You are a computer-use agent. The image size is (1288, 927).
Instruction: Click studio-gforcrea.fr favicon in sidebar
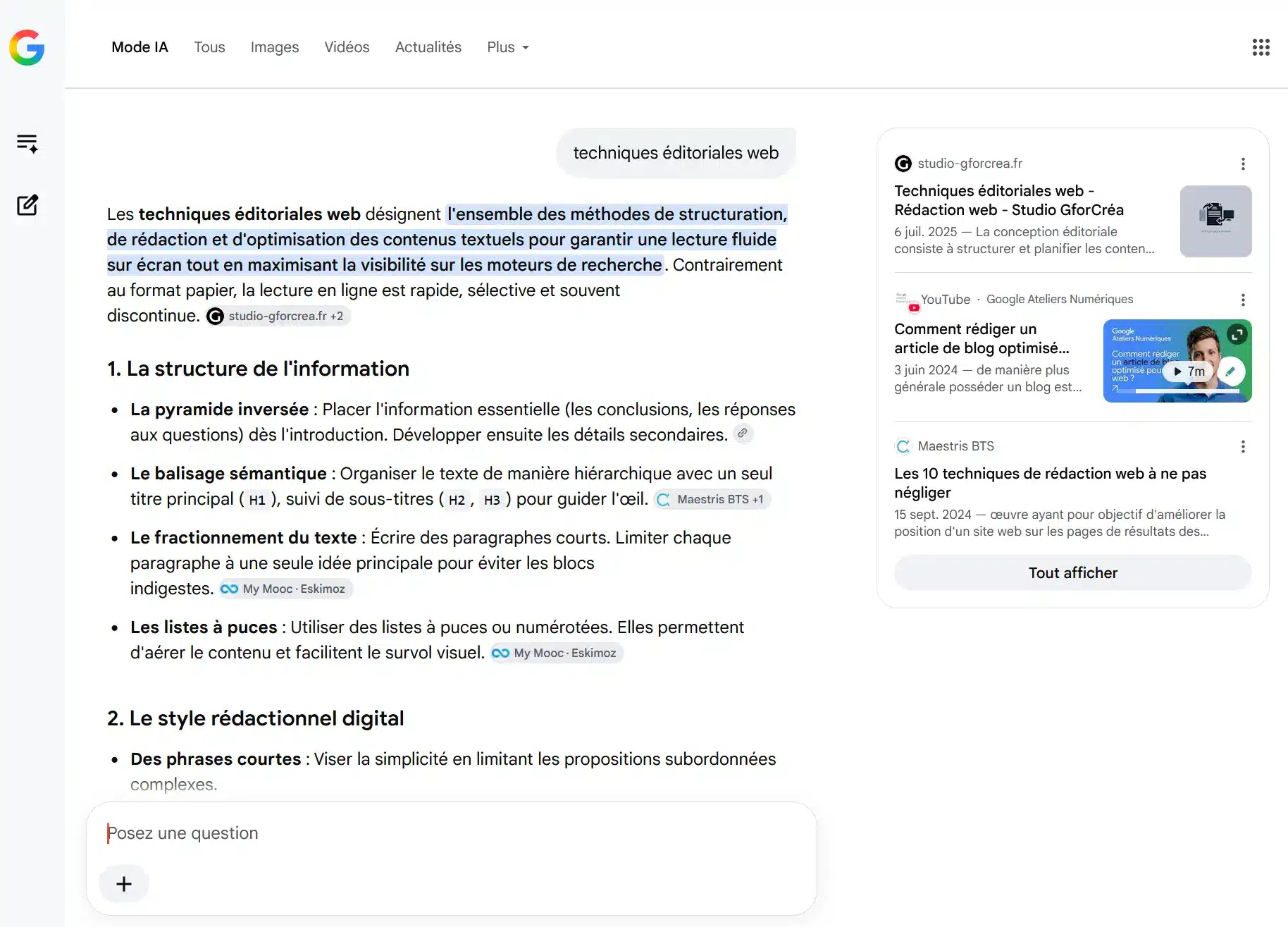903,164
